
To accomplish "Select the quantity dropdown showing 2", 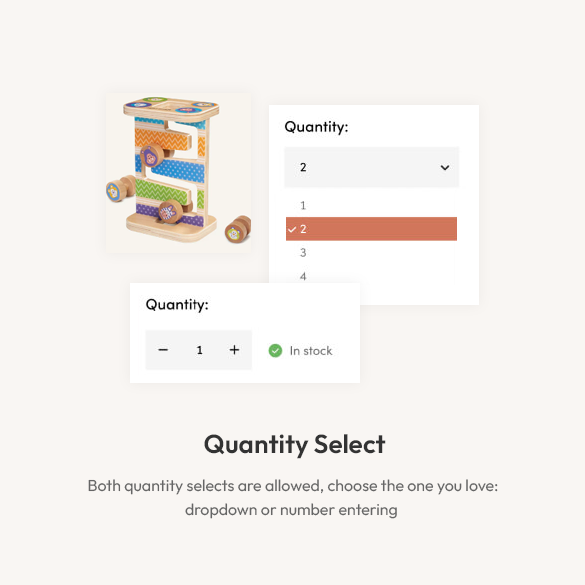I will click(372, 167).
